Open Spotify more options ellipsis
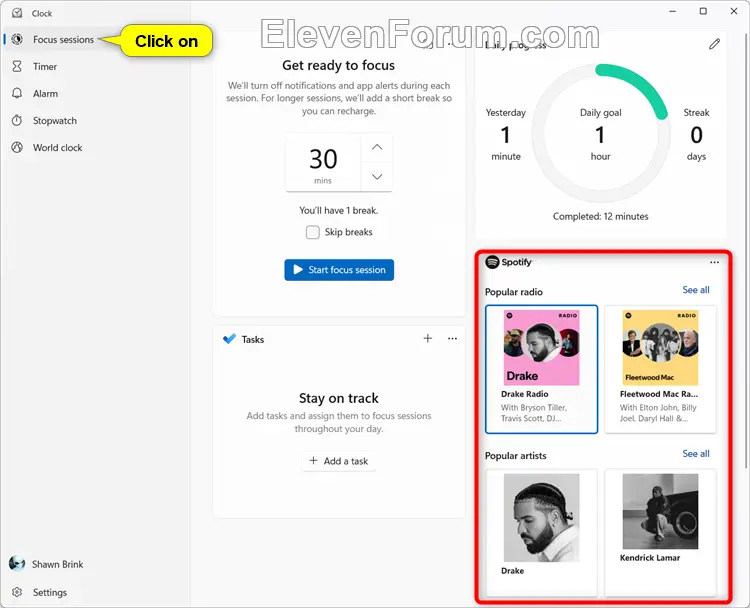750x608 pixels. coord(715,262)
